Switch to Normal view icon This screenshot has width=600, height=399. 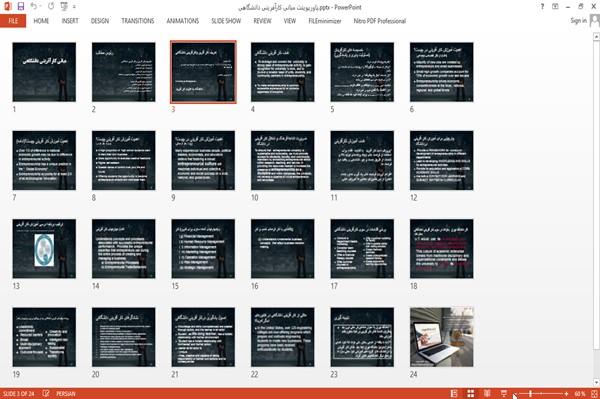coord(454,393)
